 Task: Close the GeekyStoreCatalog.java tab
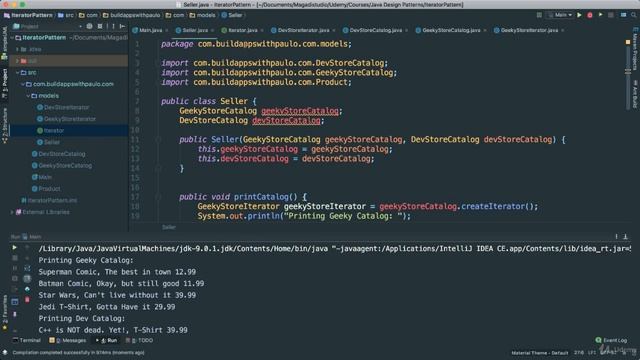(x=485, y=31)
